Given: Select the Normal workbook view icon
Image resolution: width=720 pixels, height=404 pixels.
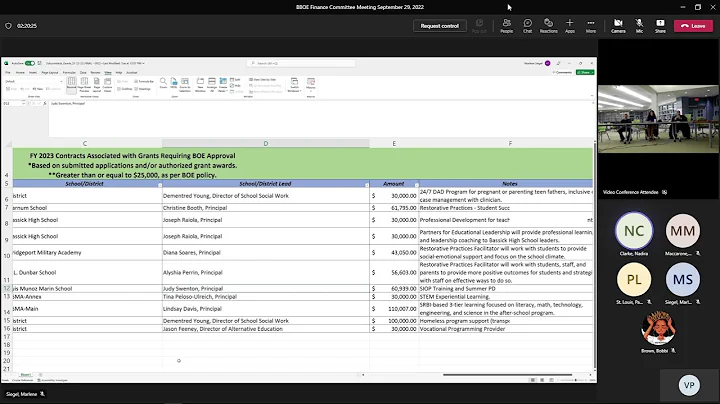Looking at the screenshot, I should pyautogui.click(x=71, y=85).
